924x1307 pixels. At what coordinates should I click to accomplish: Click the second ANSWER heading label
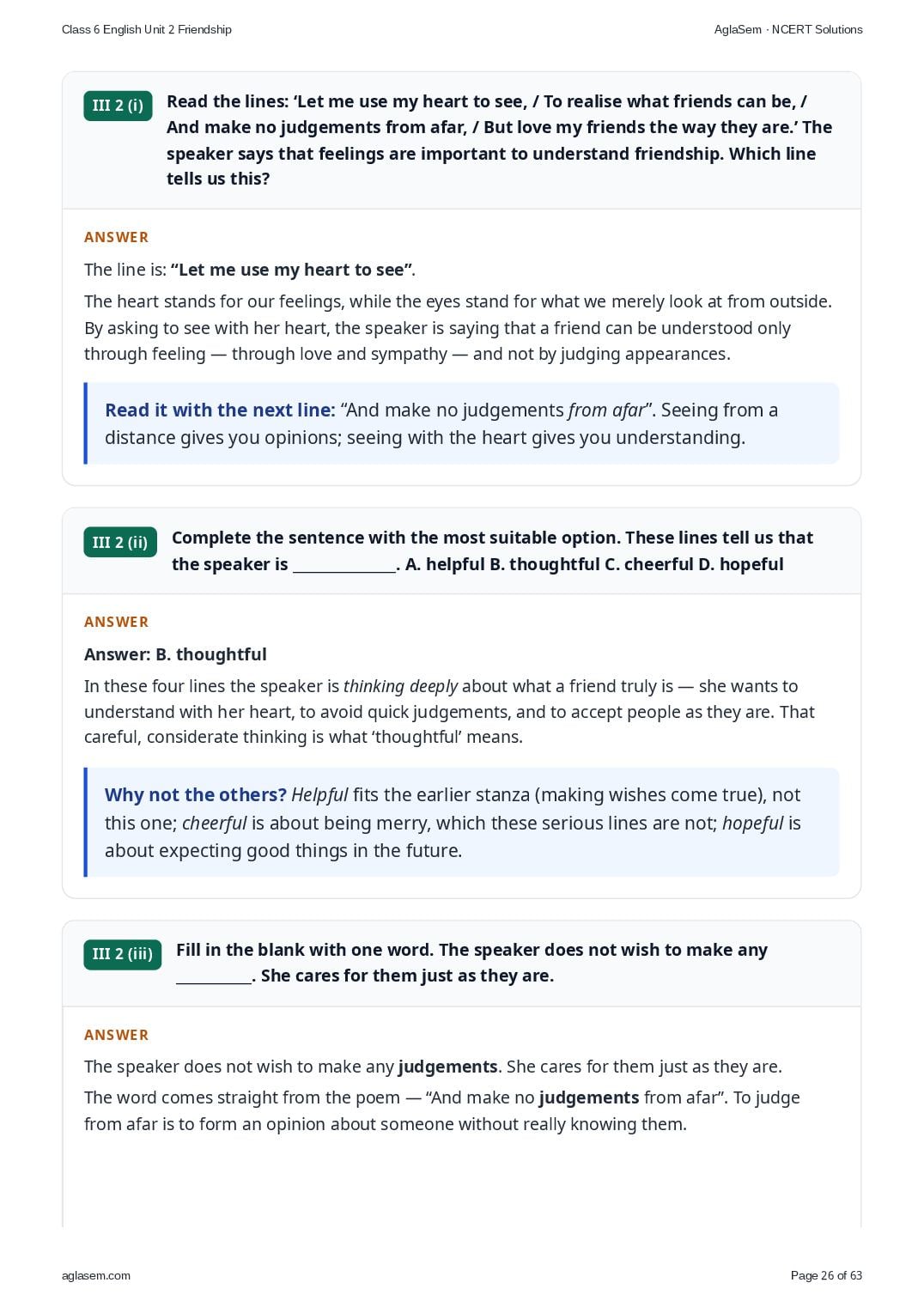coord(116,622)
